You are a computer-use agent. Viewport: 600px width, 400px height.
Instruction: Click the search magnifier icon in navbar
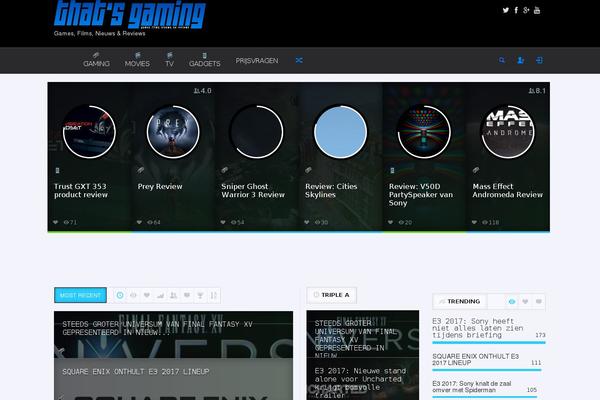(x=502, y=60)
